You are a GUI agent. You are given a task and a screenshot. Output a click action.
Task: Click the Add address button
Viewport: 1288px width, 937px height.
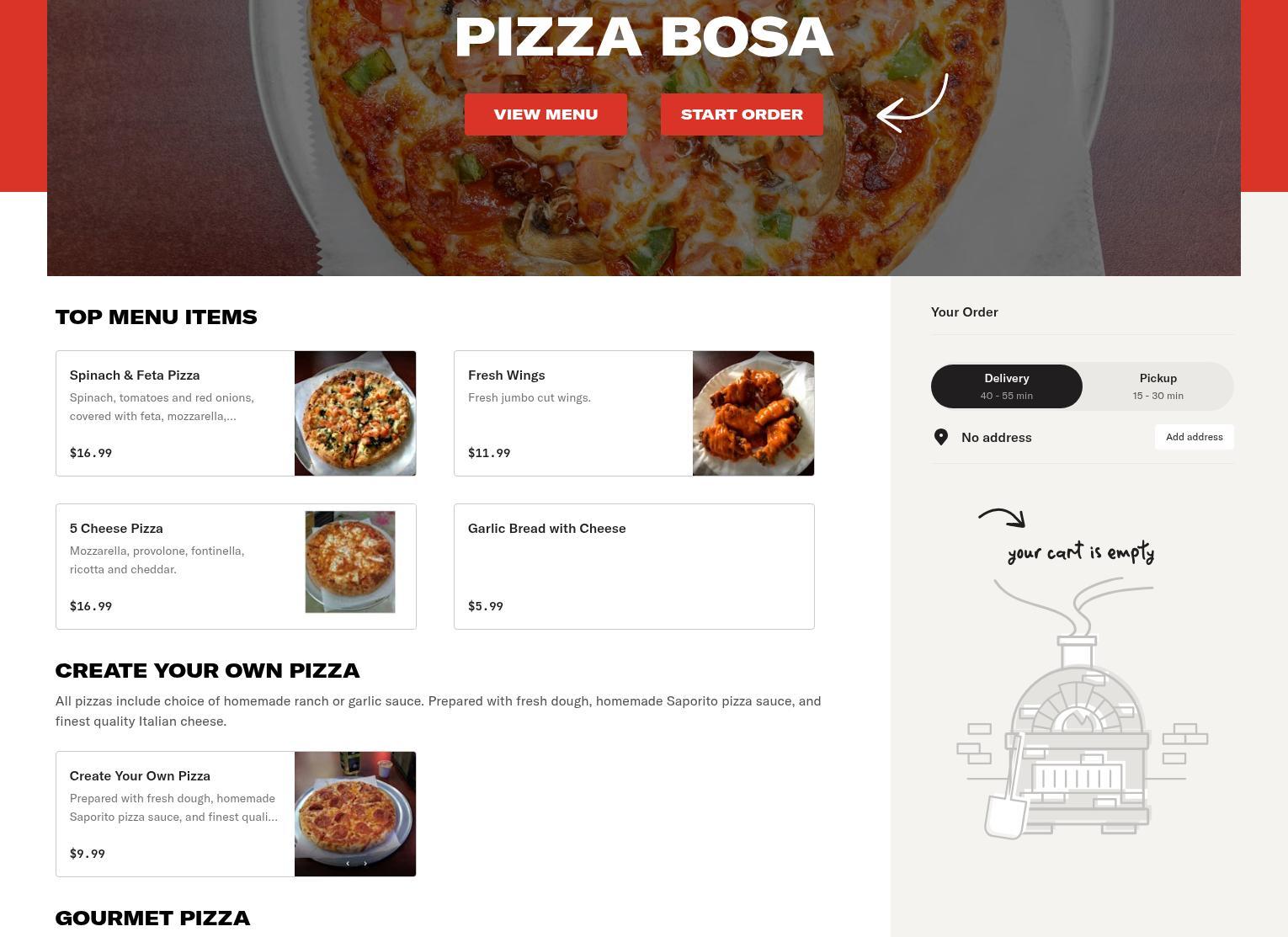pos(1195,437)
